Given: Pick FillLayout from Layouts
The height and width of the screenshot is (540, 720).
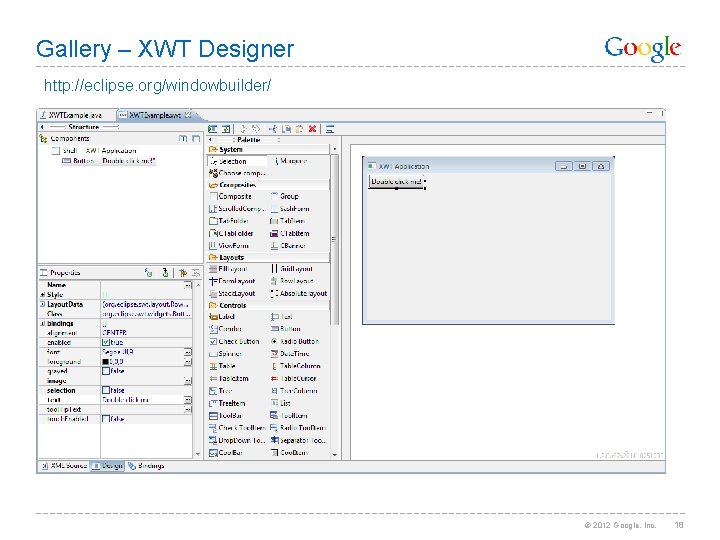Looking at the screenshot, I should (x=228, y=269).
